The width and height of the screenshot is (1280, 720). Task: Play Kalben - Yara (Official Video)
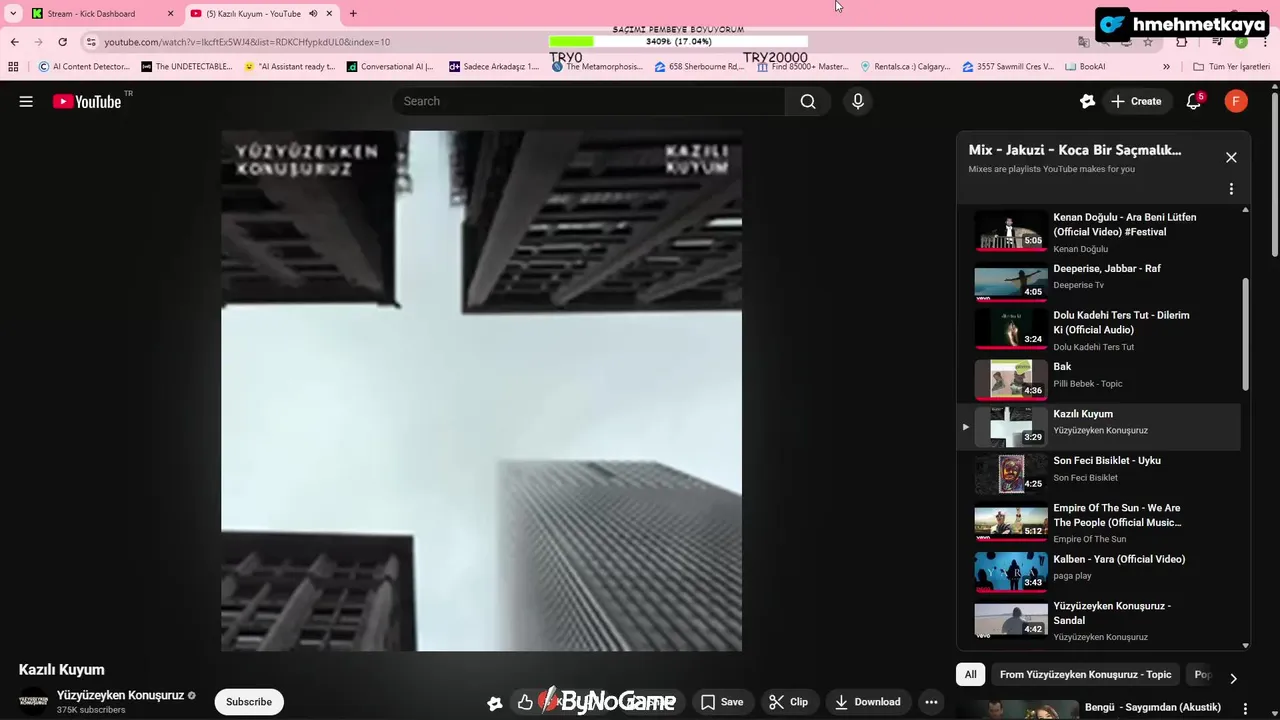1100,571
